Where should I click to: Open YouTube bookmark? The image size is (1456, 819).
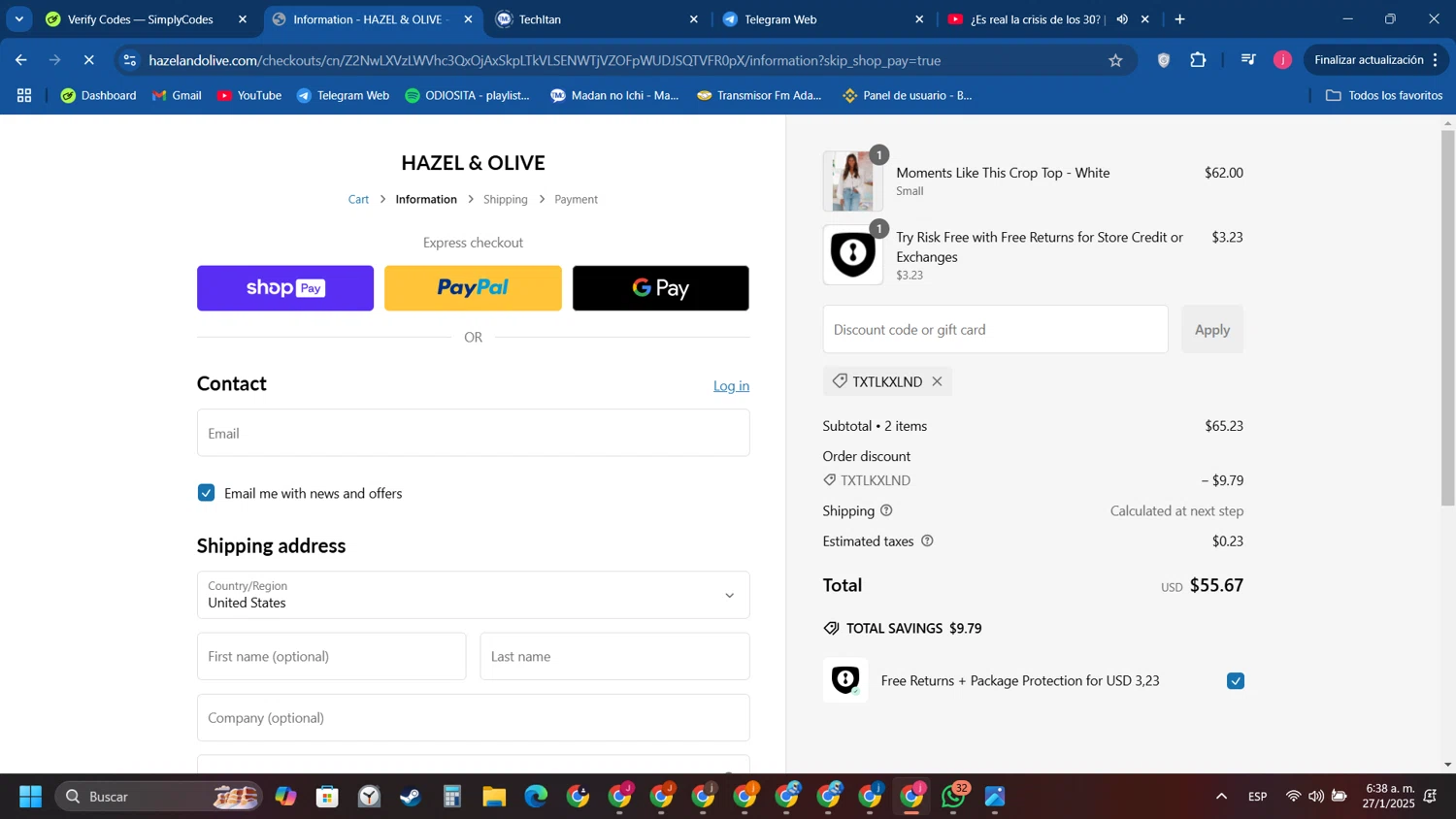pyautogui.click(x=249, y=95)
